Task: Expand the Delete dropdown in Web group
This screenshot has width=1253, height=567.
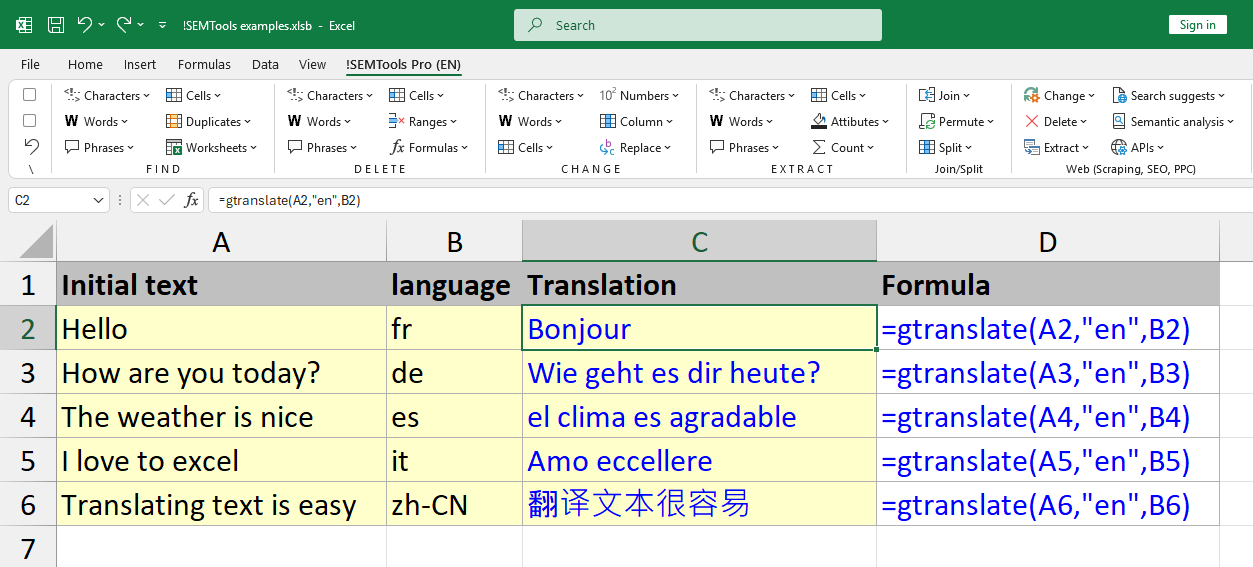Action: pyautogui.click(x=1056, y=122)
